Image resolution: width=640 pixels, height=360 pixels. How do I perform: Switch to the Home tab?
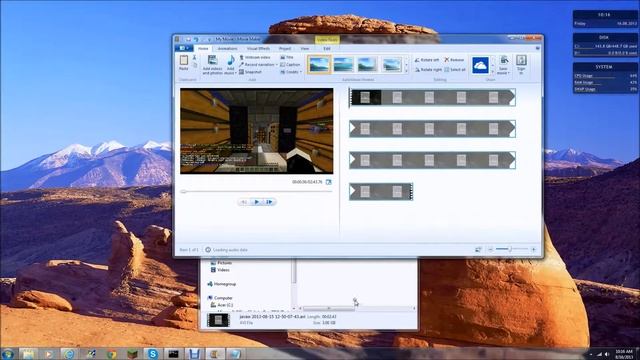[x=203, y=49]
